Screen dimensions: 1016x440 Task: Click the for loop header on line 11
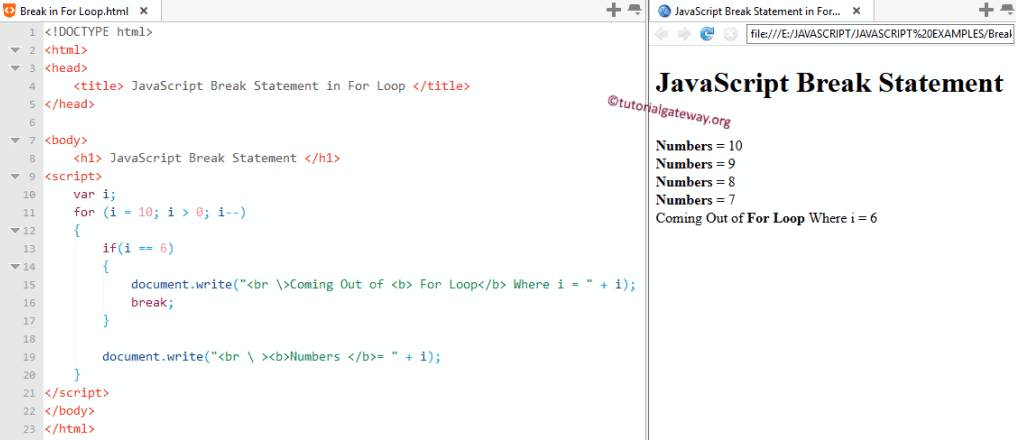click(159, 213)
